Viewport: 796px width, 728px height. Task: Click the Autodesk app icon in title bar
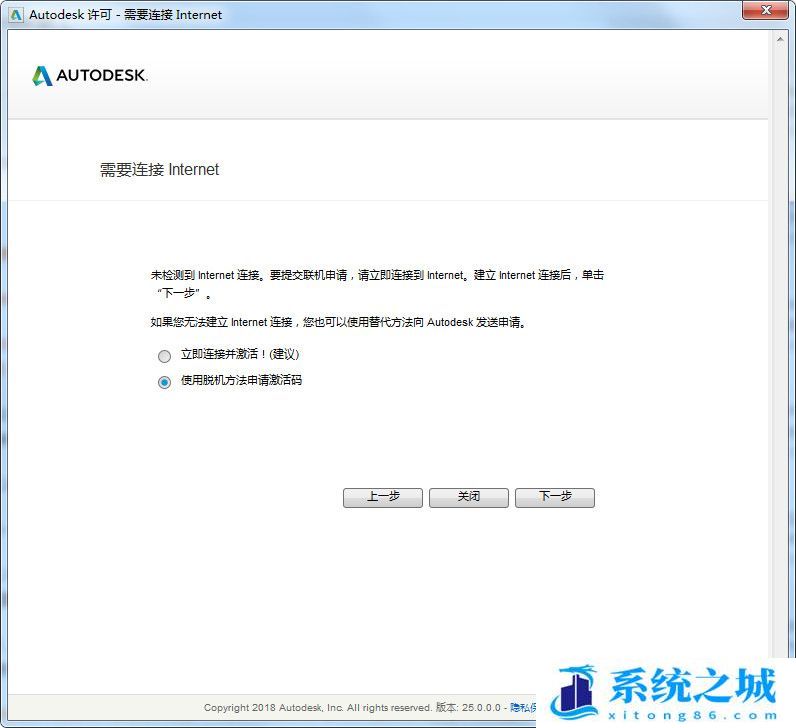pyautogui.click(x=15, y=15)
